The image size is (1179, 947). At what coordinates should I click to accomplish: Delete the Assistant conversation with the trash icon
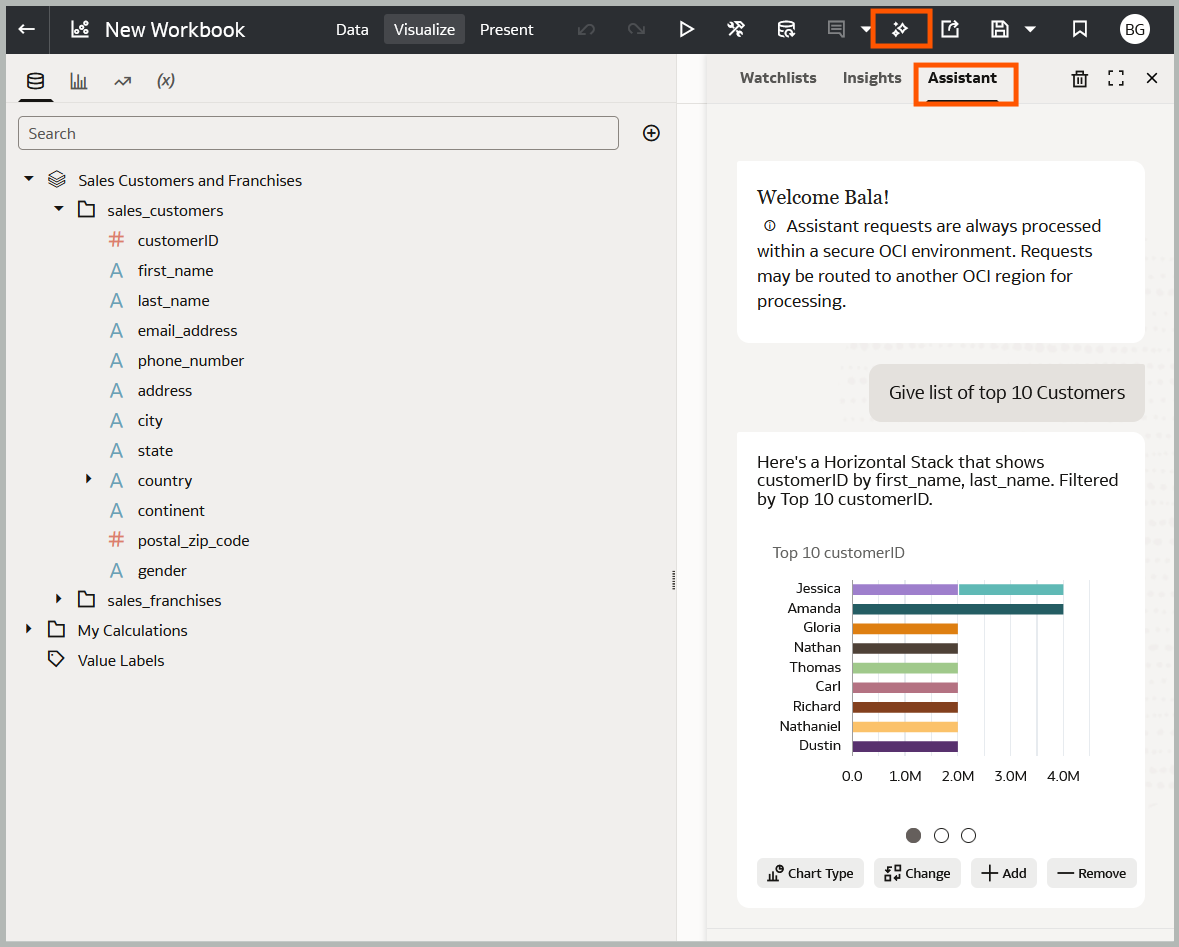pos(1079,78)
